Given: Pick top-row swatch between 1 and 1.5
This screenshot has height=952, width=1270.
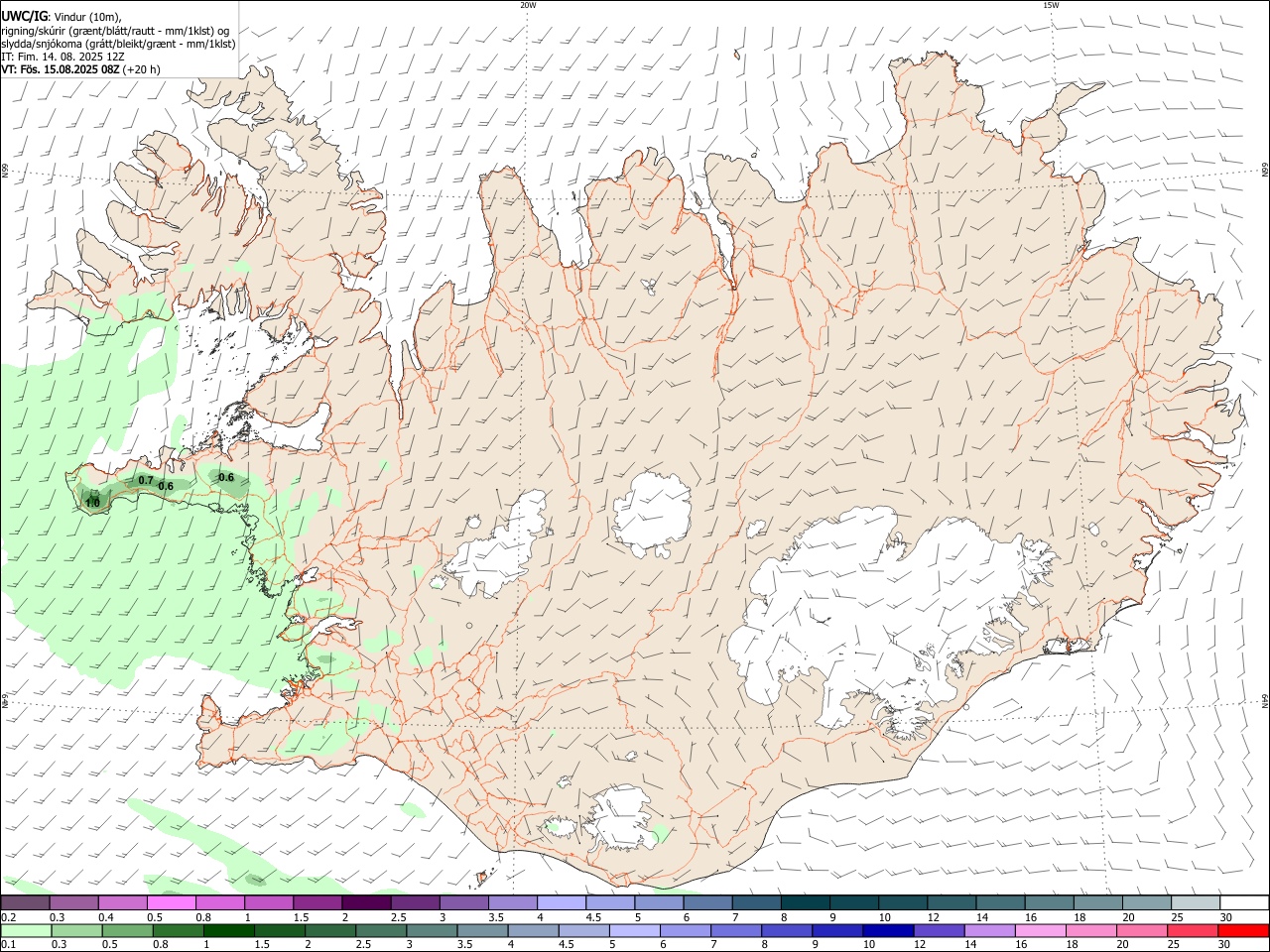Looking at the screenshot, I should tap(269, 903).
